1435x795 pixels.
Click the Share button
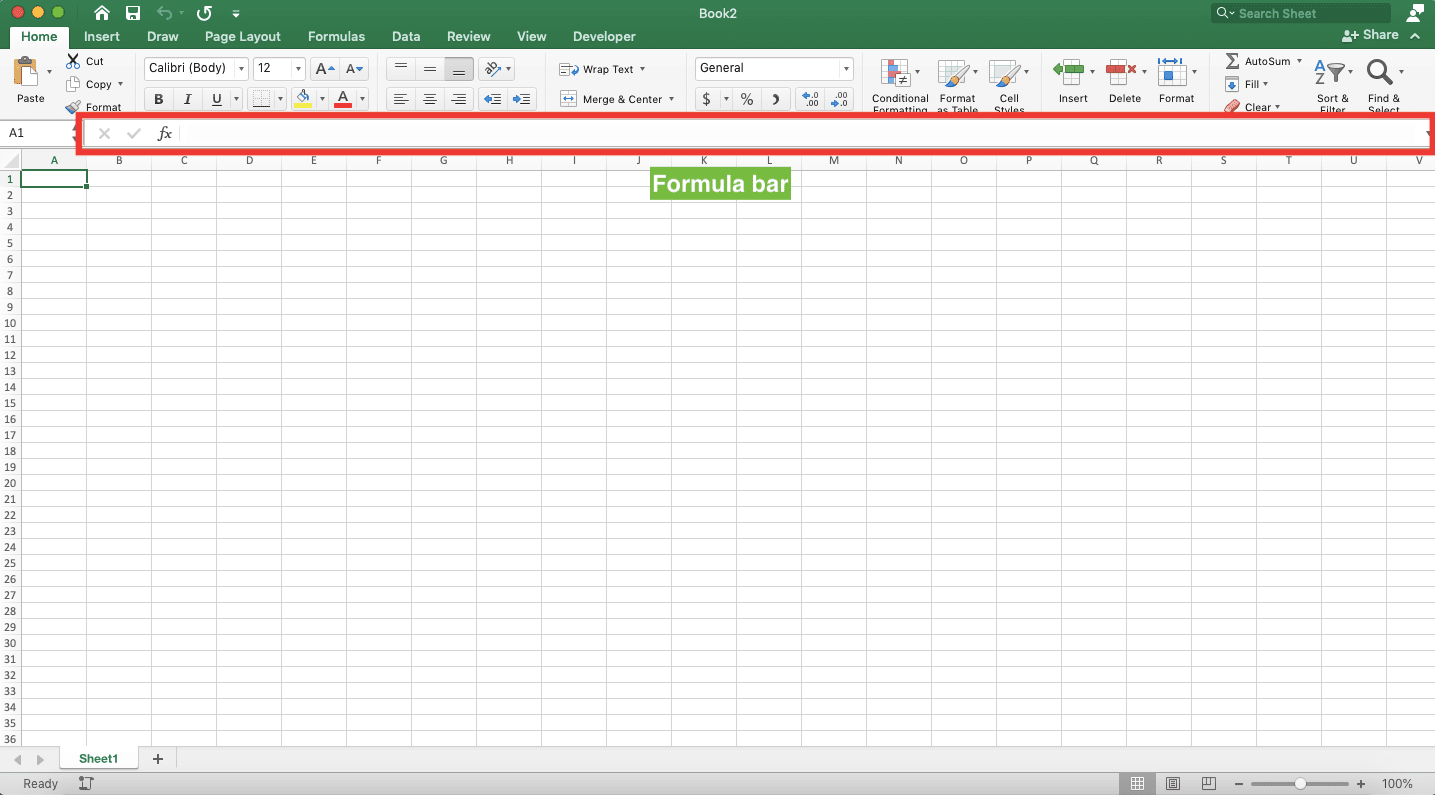pos(1371,35)
